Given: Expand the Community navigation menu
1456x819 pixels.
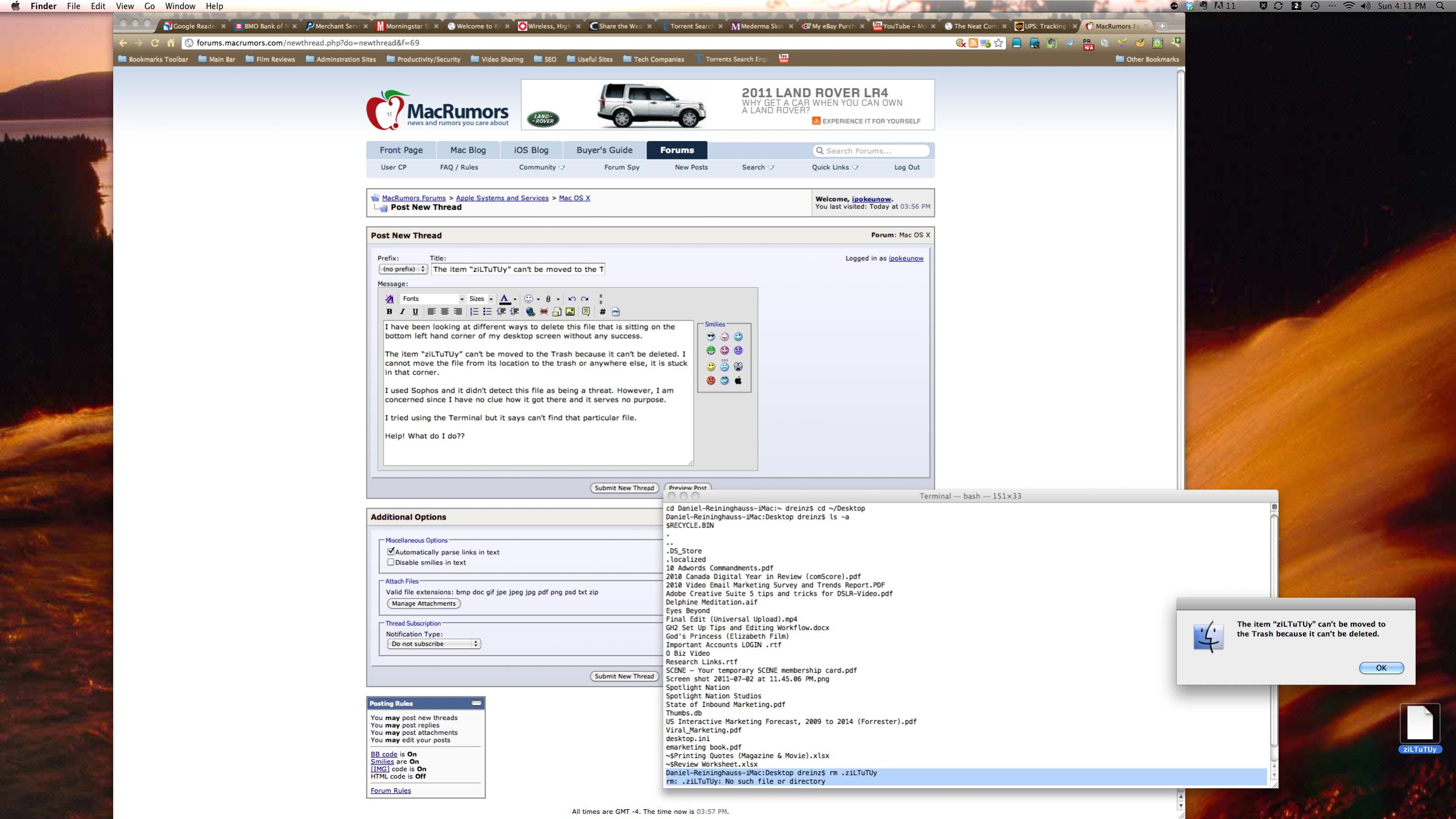Looking at the screenshot, I should coord(542,167).
